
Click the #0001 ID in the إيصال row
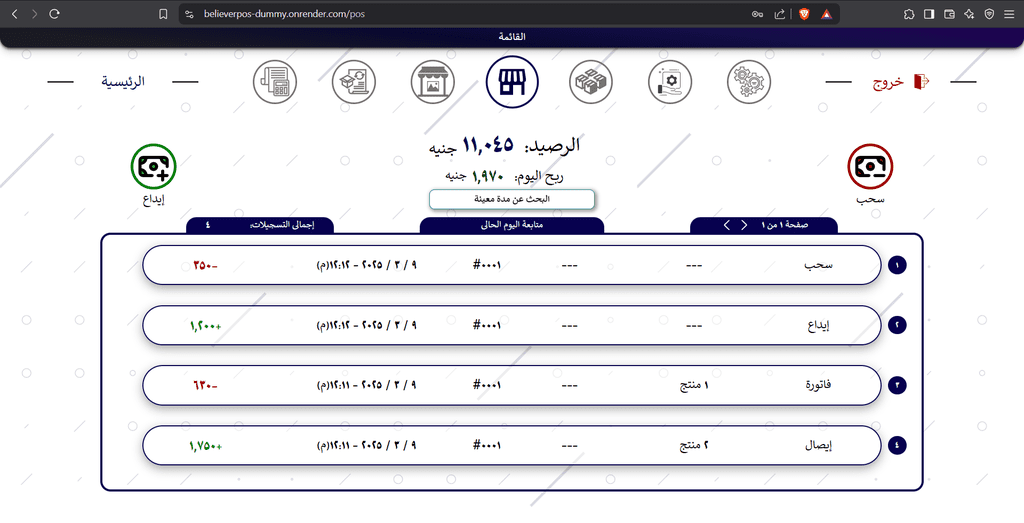pos(487,445)
